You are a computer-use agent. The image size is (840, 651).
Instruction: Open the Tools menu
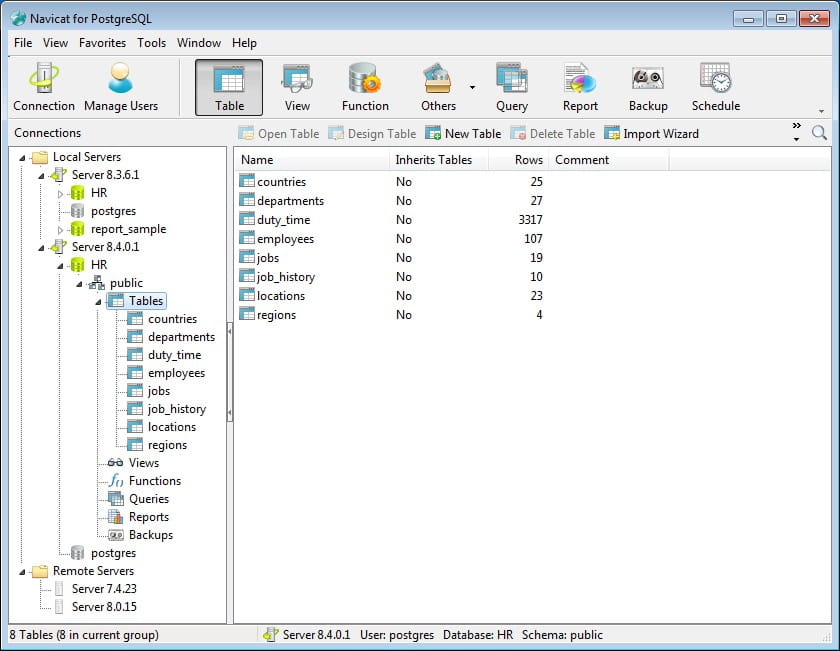click(x=152, y=43)
